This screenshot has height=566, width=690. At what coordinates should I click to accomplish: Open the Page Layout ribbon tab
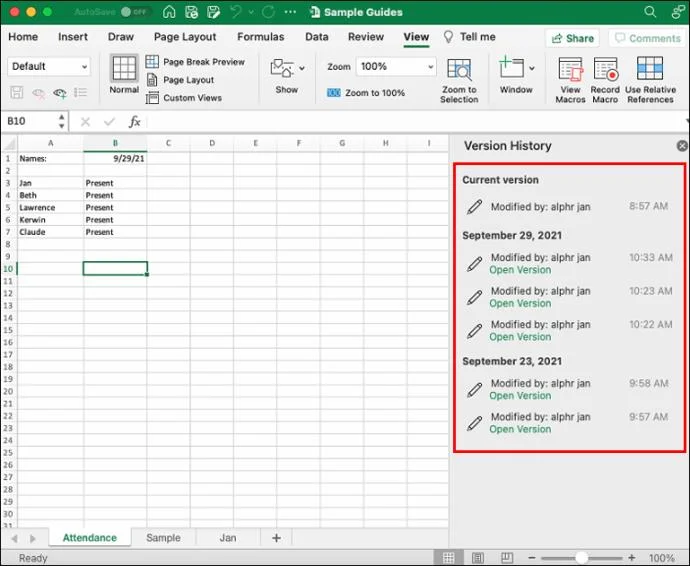185,37
